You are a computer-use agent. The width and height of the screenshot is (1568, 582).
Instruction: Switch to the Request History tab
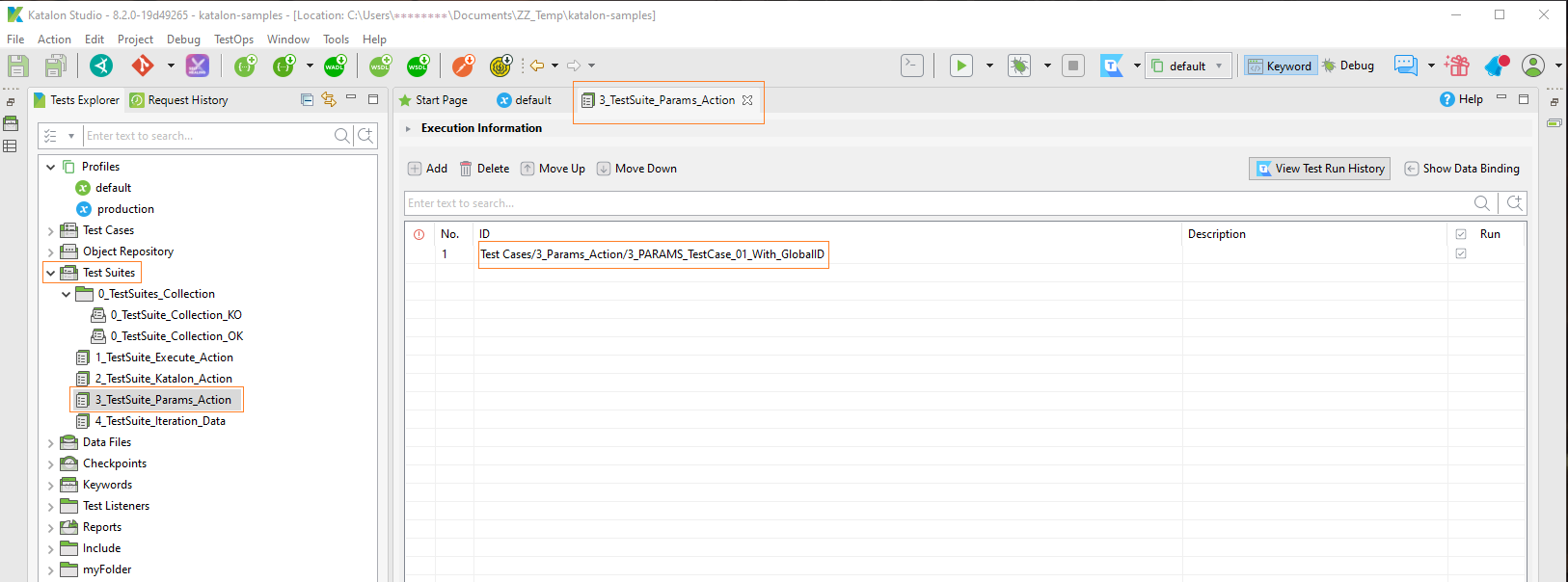[x=187, y=100]
